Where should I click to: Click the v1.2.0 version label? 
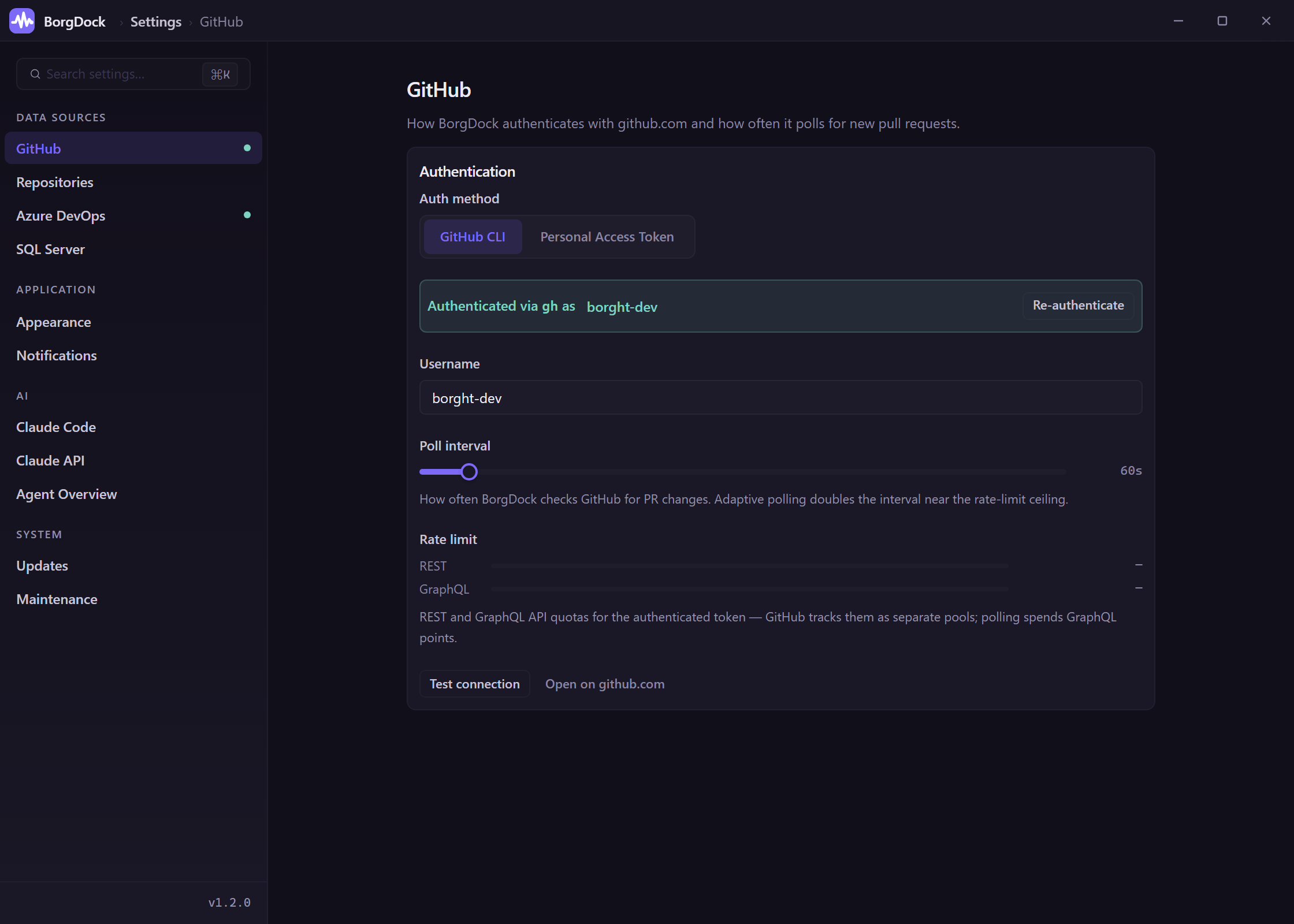tap(229, 902)
